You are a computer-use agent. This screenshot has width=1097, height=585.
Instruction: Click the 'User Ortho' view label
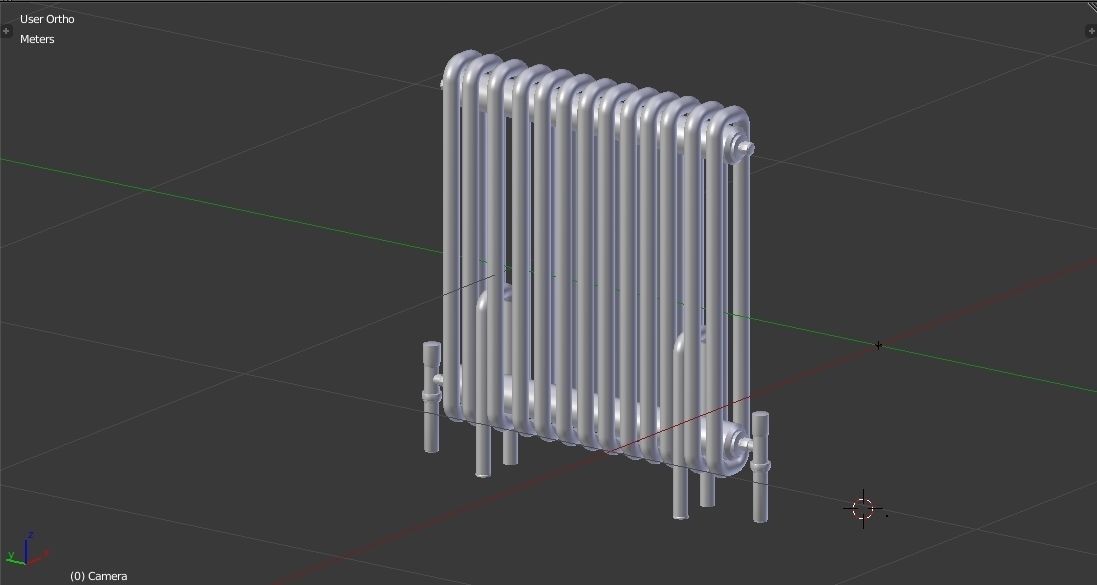pyautogui.click(x=47, y=19)
